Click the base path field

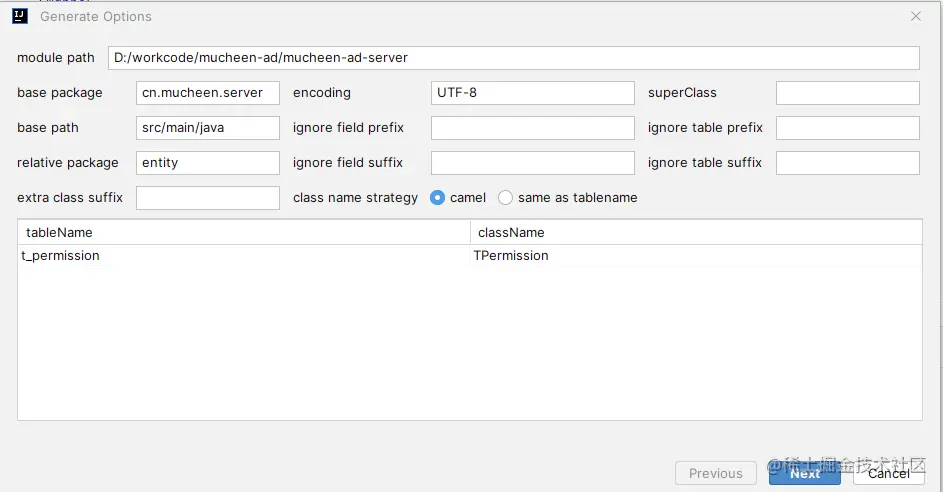207,128
